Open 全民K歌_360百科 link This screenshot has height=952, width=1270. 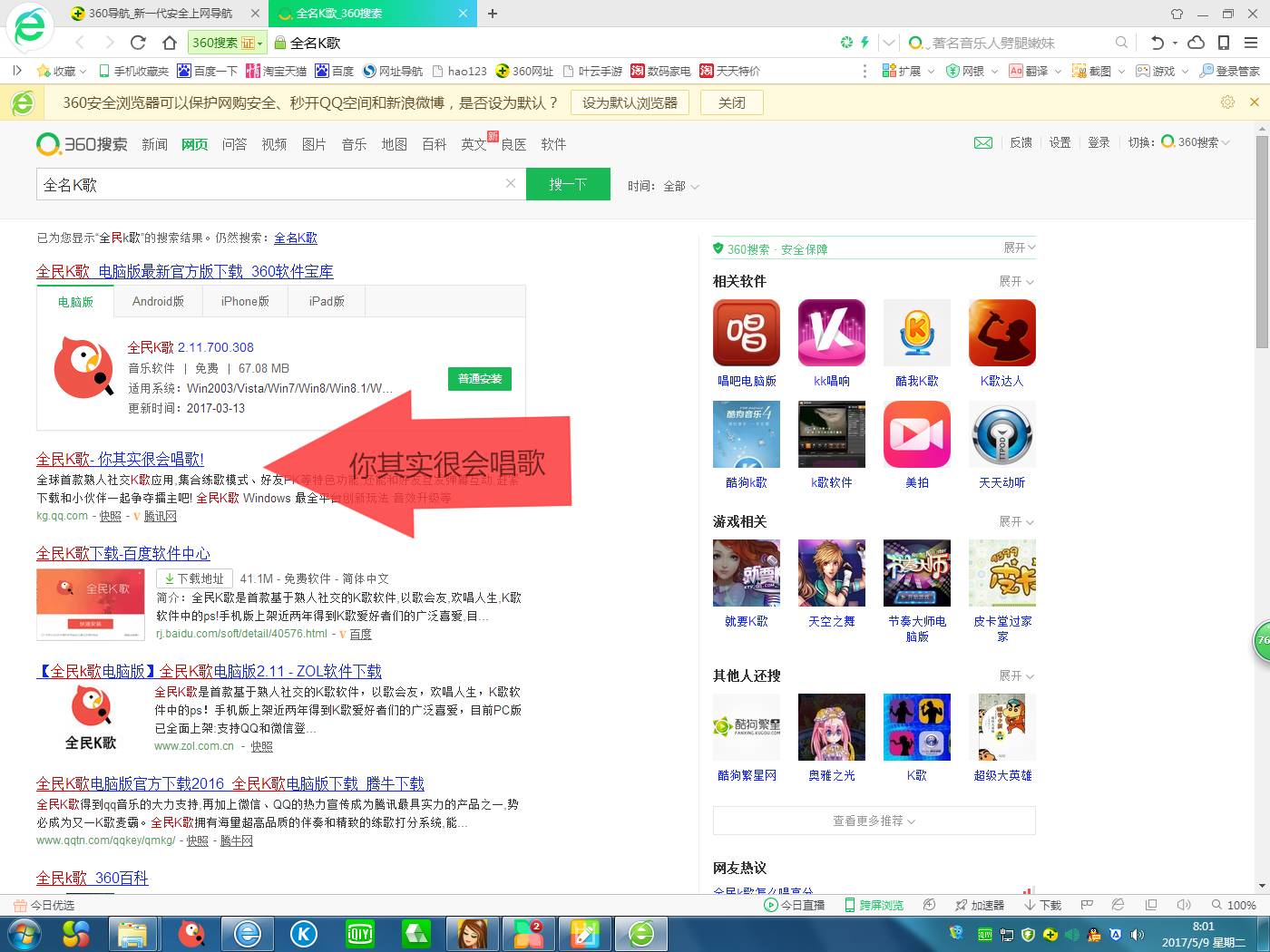click(x=93, y=878)
